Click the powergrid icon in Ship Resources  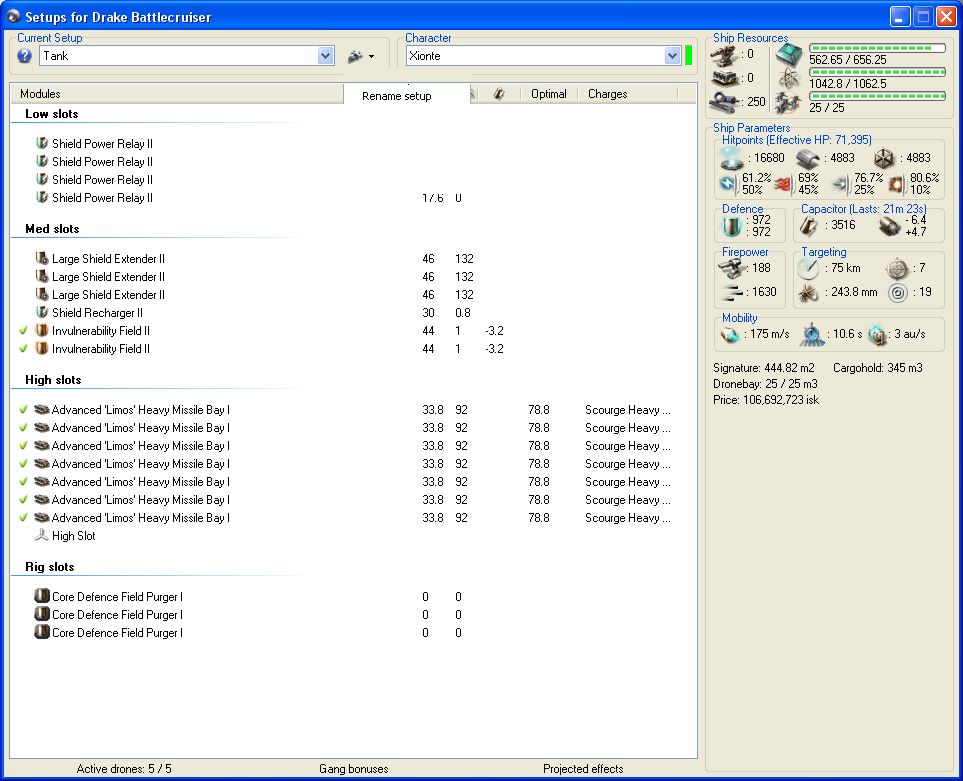(789, 79)
